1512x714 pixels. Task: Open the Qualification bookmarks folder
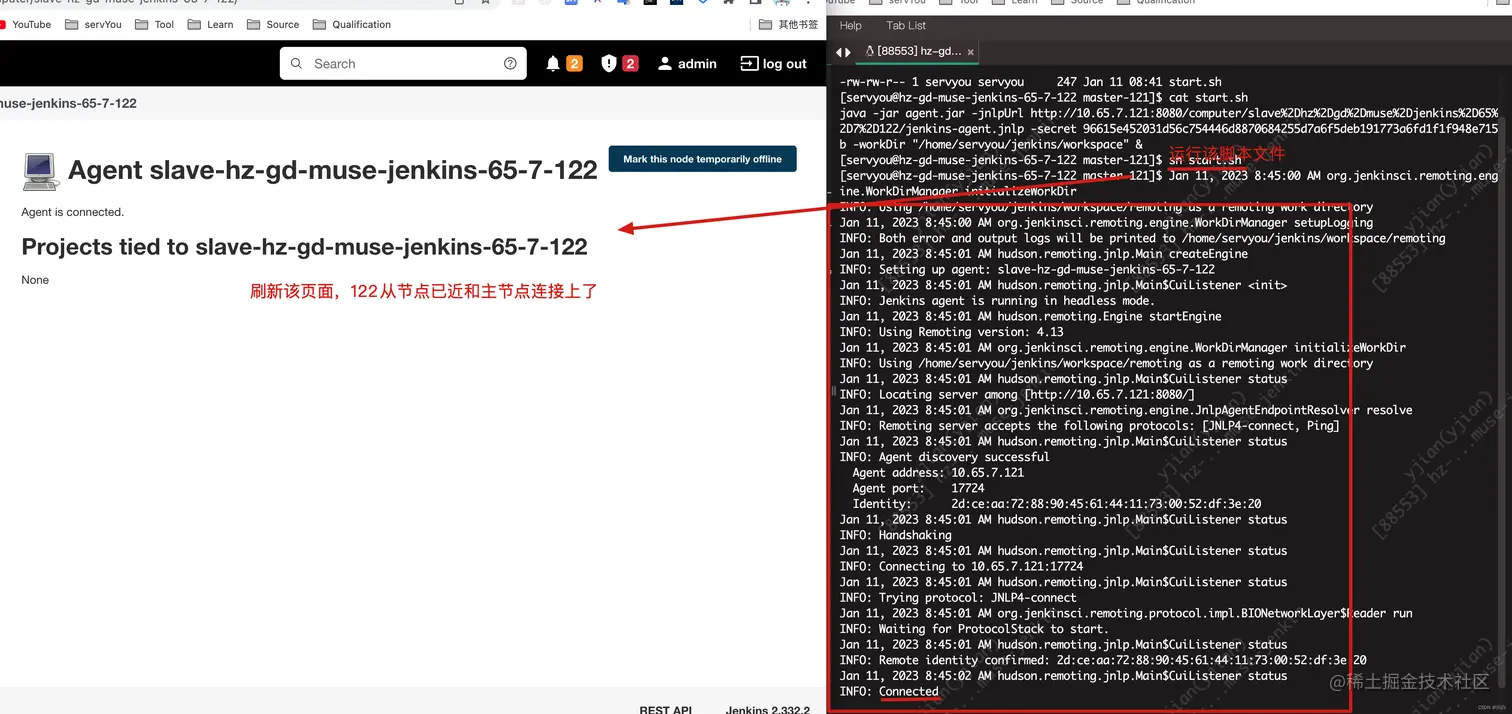352,24
